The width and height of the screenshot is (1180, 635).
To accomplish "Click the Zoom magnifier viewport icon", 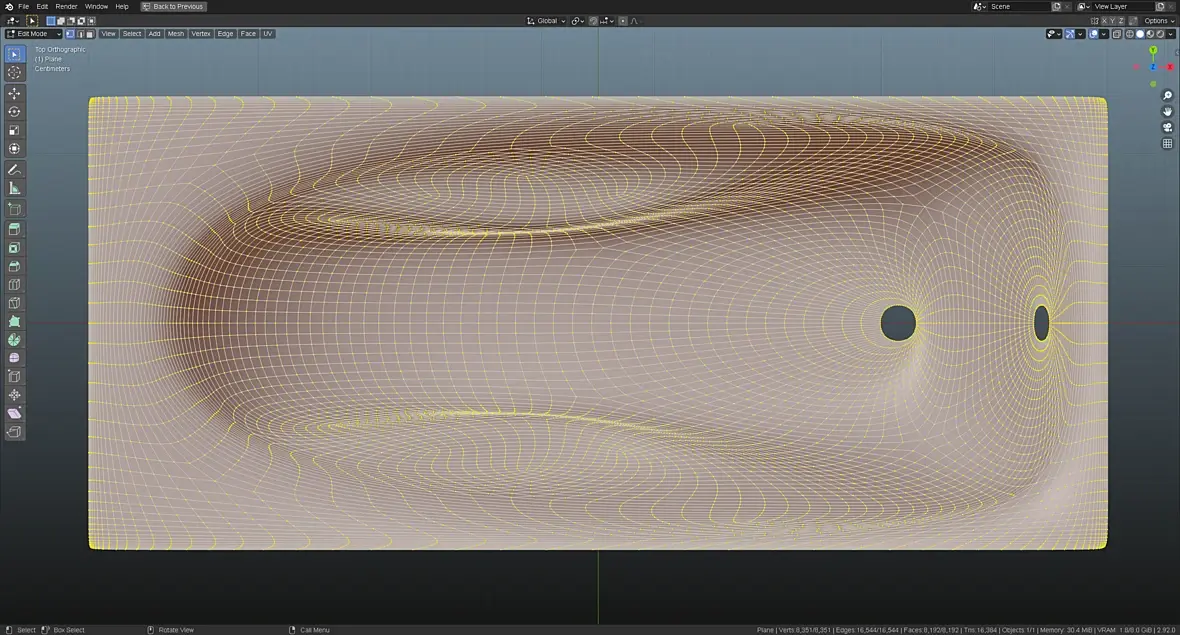I will coord(1167,96).
